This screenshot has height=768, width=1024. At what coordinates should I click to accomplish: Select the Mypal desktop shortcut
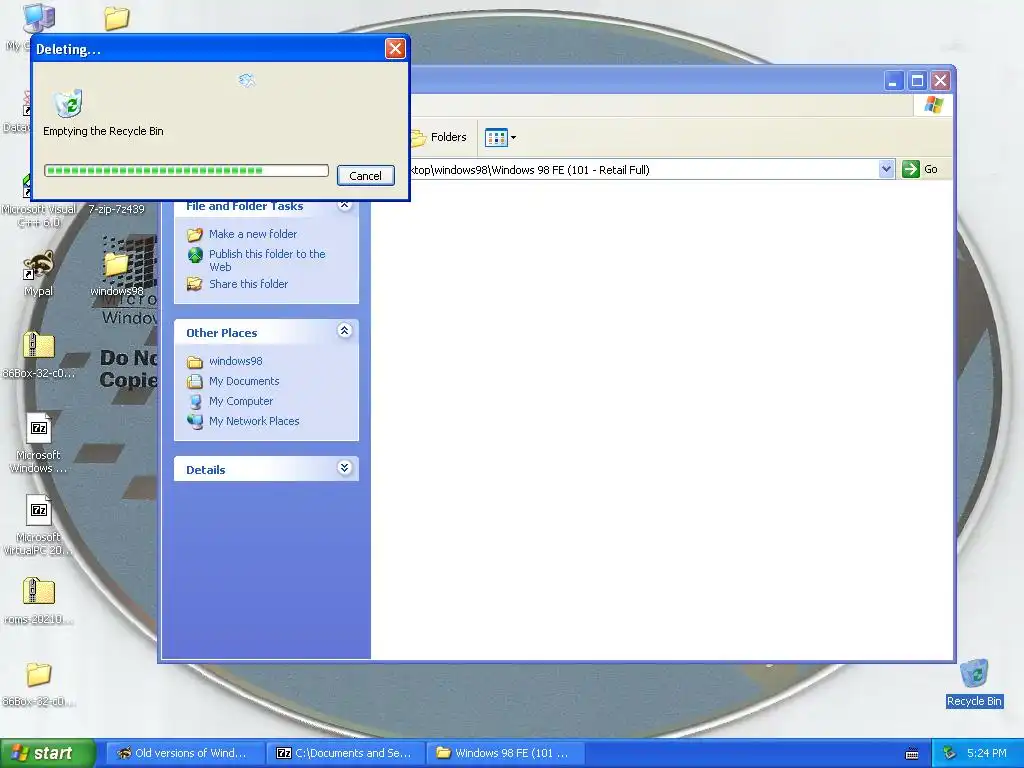[39, 274]
